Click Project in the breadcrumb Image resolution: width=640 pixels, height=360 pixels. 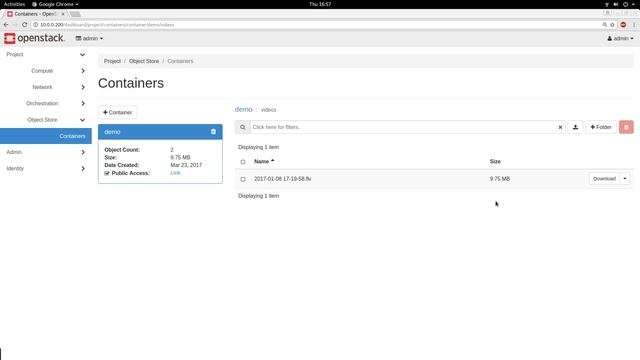pos(112,61)
